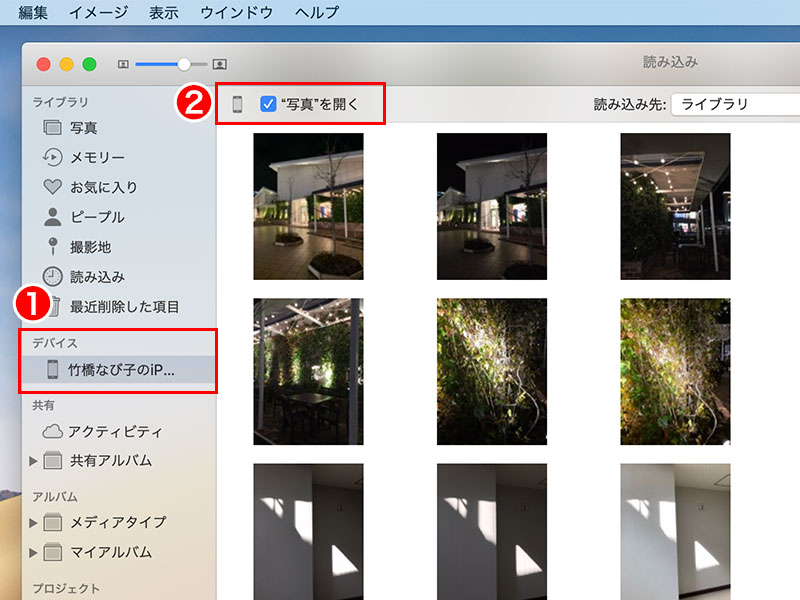Open the ピープル person icon
This screenshot has width=800, height=600.
(x=52, y=217)
